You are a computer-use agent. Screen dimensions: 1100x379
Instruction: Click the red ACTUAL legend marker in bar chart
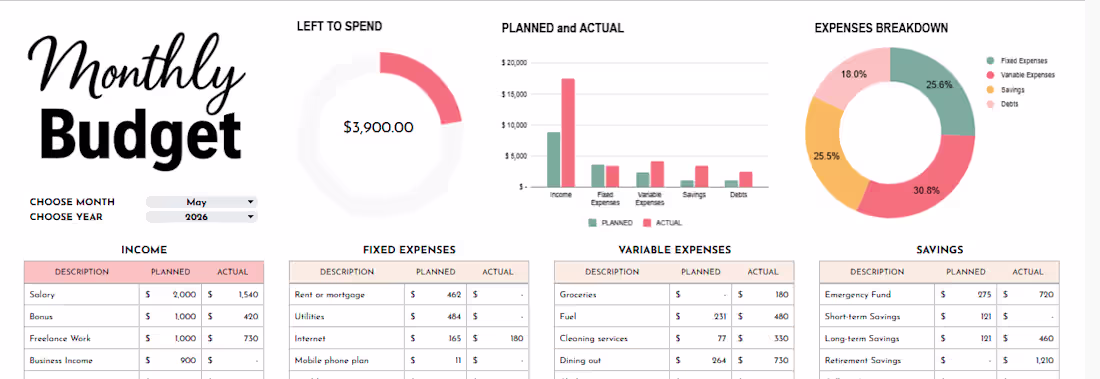pos(647,222)
